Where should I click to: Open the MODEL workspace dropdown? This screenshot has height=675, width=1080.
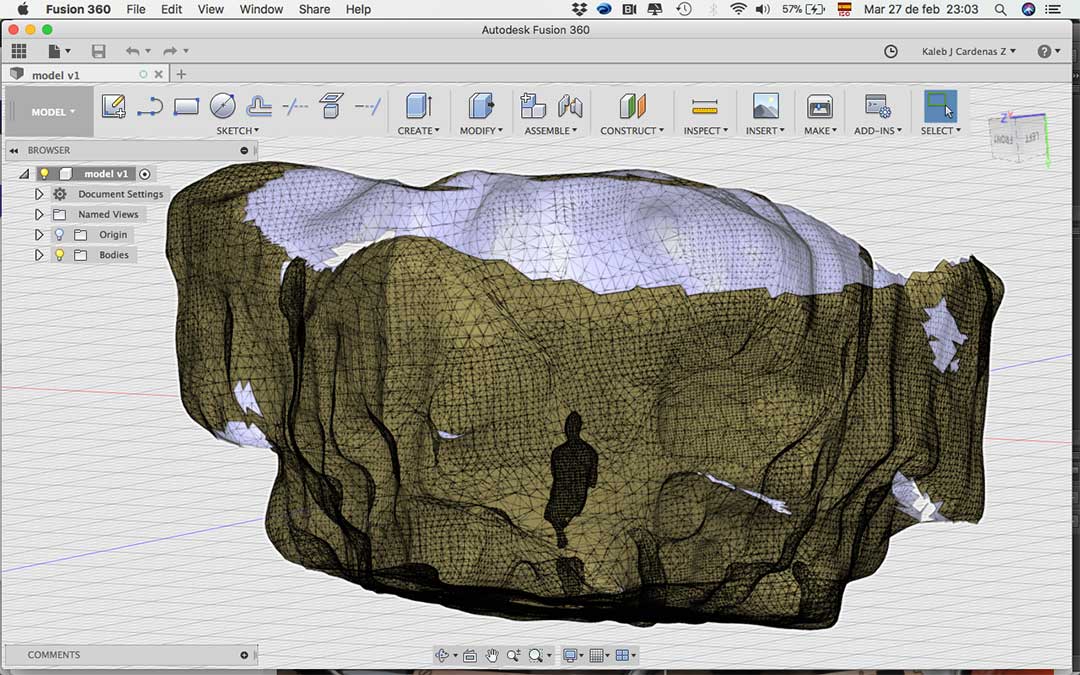[x=52, y=112]
